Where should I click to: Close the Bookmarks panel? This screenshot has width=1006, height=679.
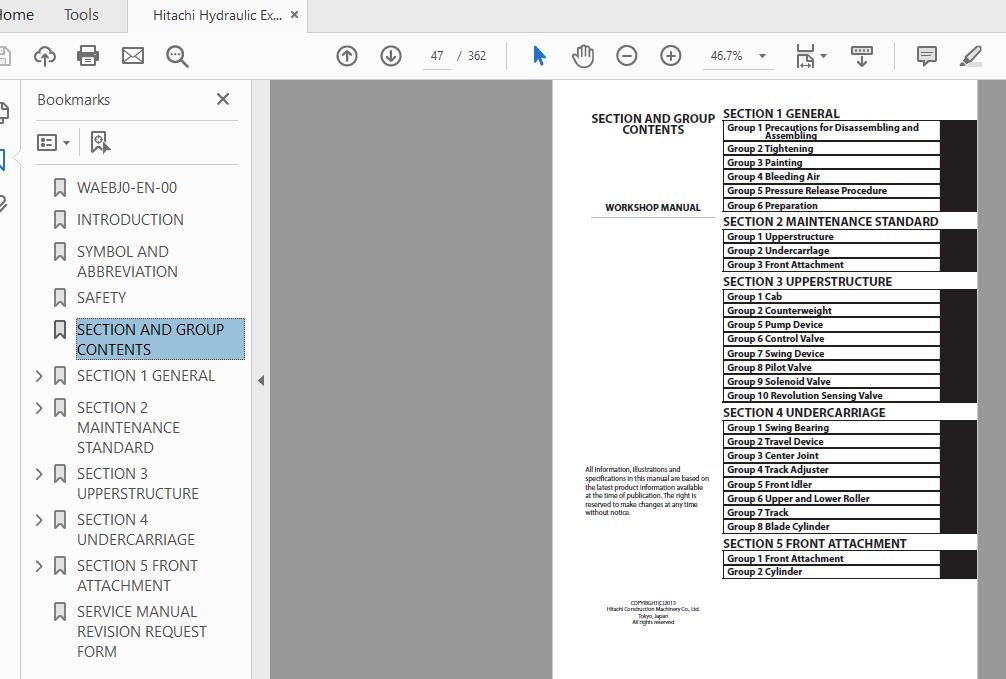(223, 99)
